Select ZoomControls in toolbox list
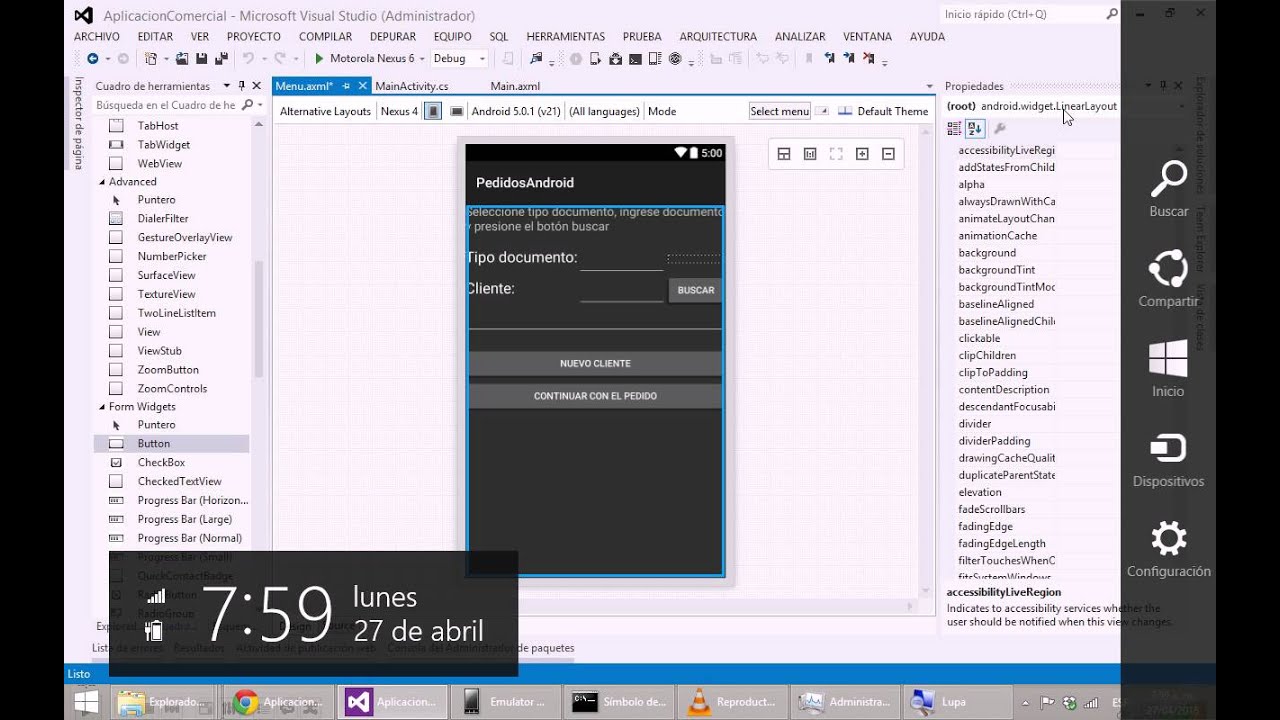 point(172,388)
